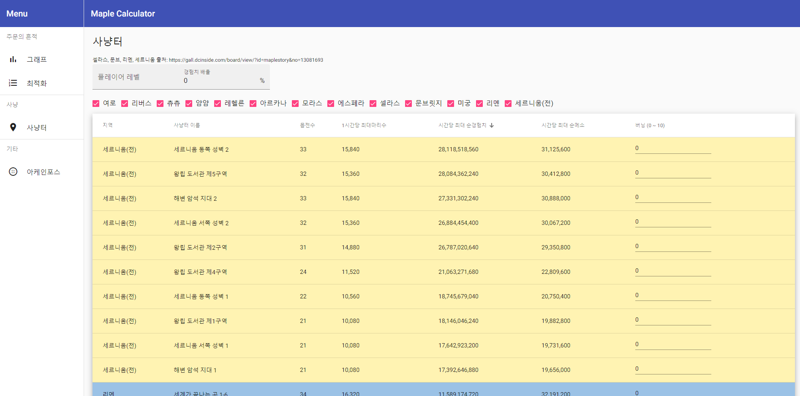Disable the 레헬른 checkbox
This screenshot has height=396, width=800.
[218, 104]
